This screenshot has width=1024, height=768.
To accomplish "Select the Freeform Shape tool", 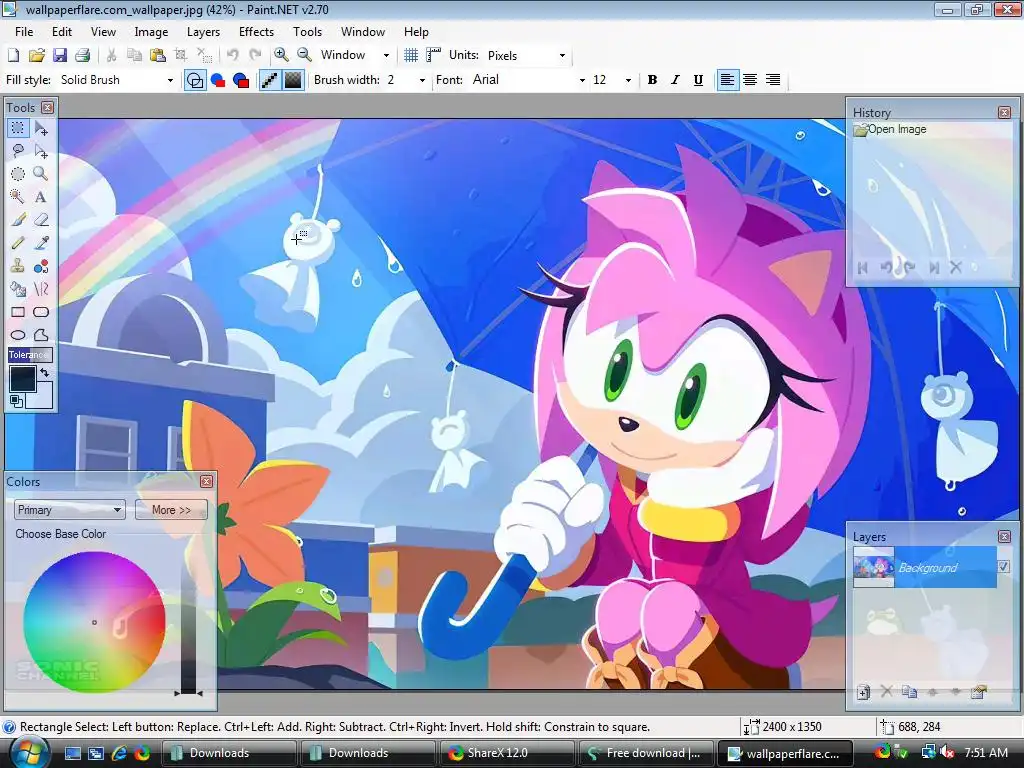I will click(41, 335).
